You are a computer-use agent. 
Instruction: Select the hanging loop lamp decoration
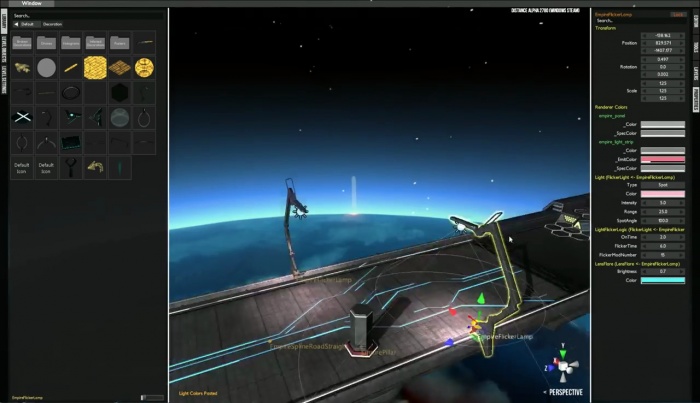click(144, 118)
